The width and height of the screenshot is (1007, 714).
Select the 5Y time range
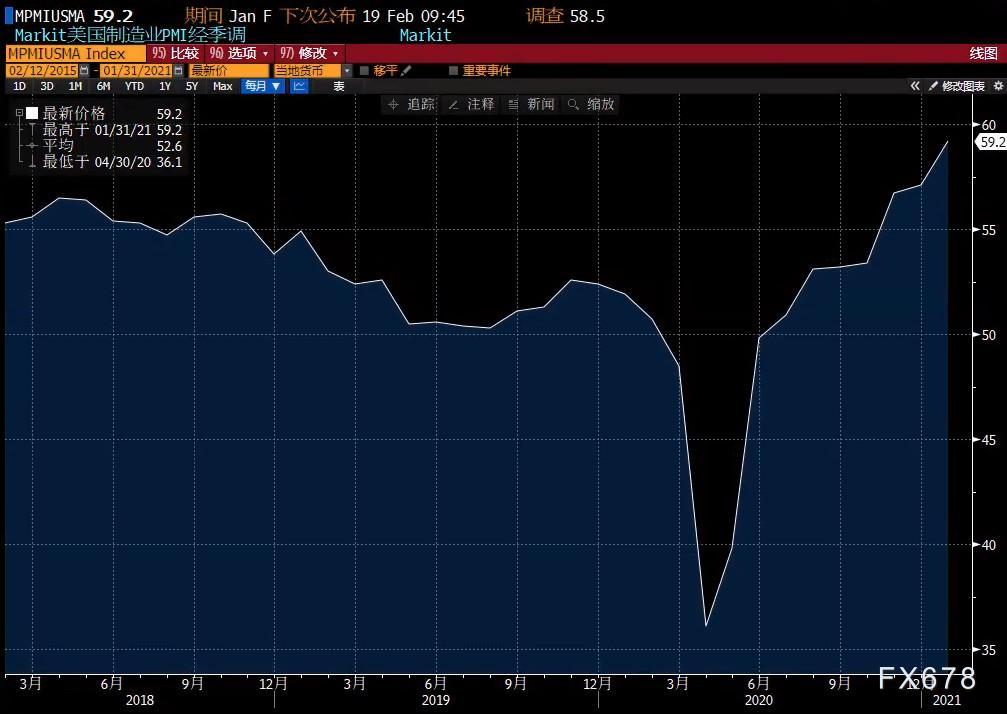[191, 86]
